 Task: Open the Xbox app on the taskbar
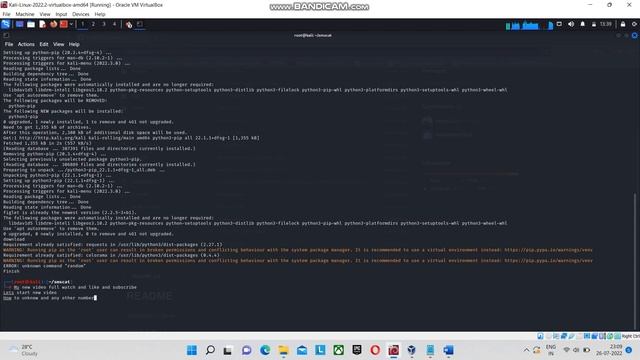[338, 350]
